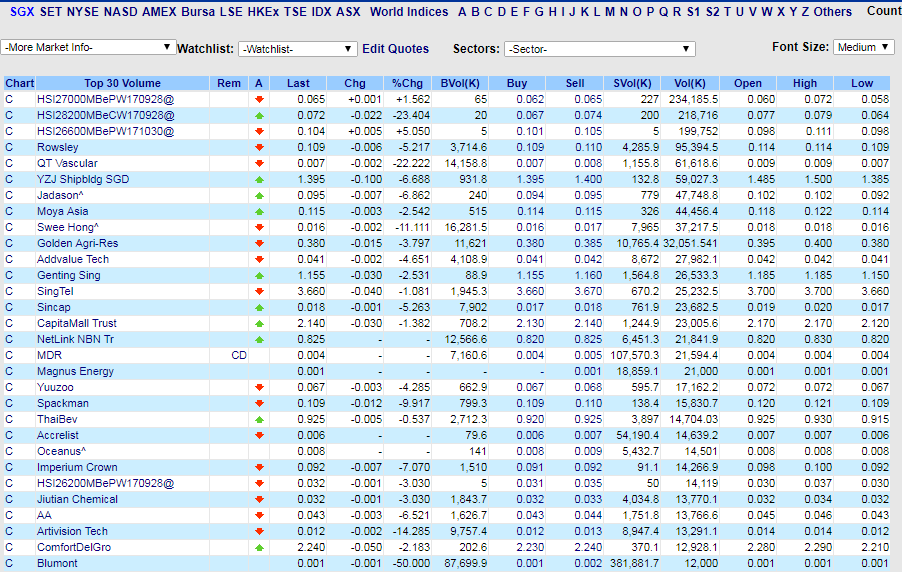The image size is (902, 572).
Task: Click red down arrow in Swee Hong^ row
Action: coord(259,227)
